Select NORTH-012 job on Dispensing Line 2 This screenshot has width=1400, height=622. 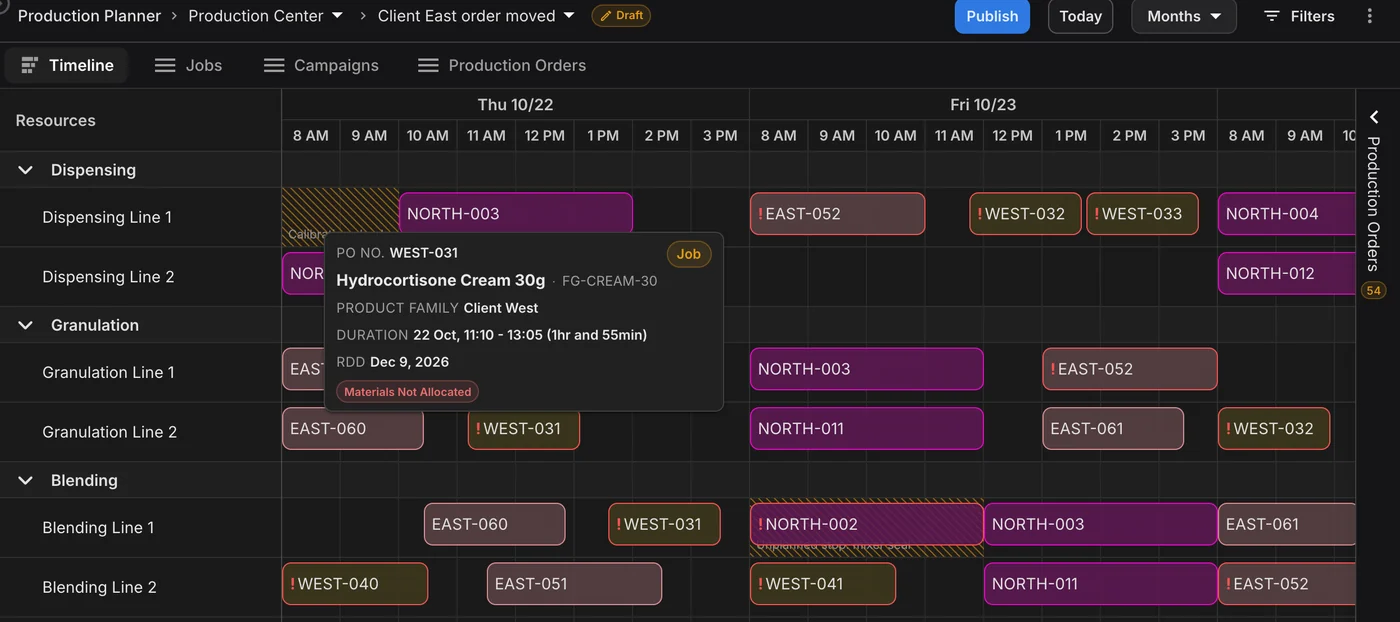(1287, 273)
